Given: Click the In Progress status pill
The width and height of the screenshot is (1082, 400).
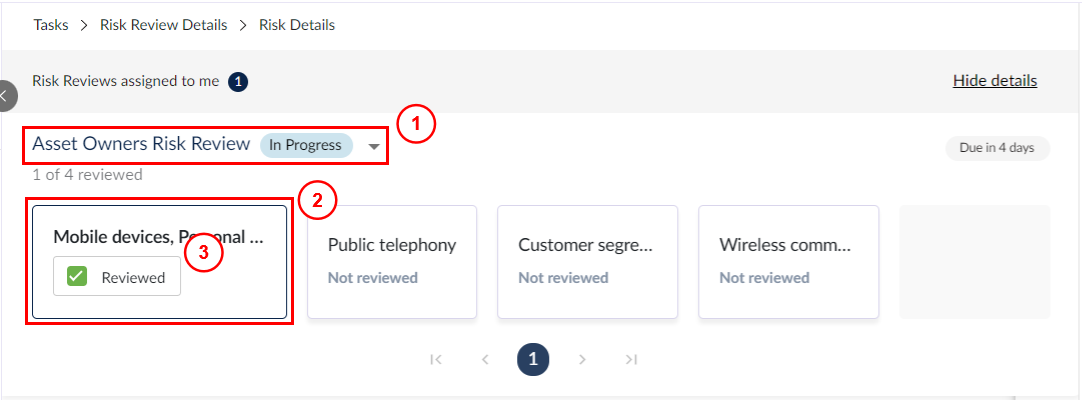Looking at the screenshot, I should pyautogui.click(x=306, y=145).
